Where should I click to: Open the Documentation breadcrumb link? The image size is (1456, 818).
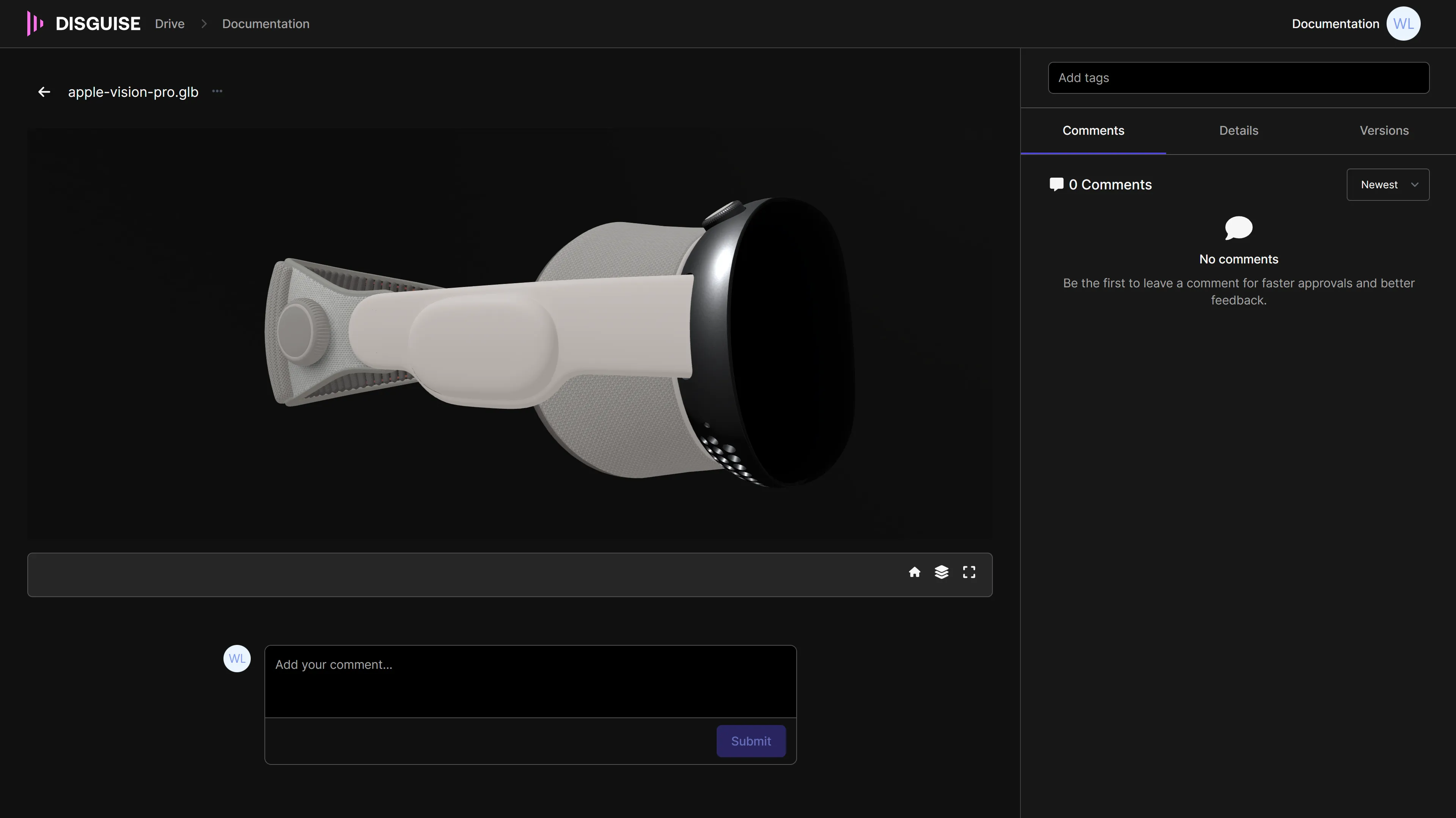coord(266,24)
